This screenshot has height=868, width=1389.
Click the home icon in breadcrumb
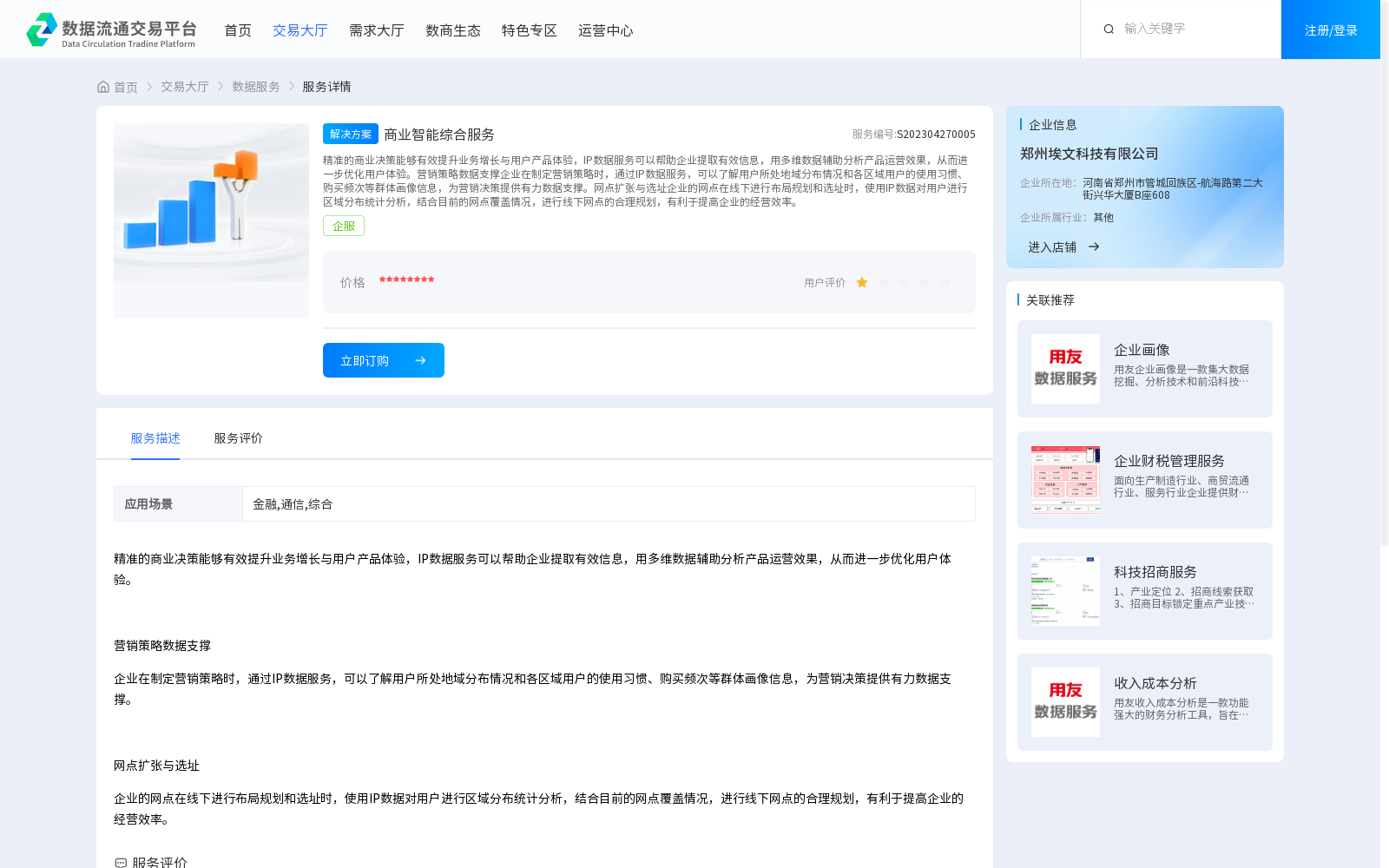[x=103, y=87]
